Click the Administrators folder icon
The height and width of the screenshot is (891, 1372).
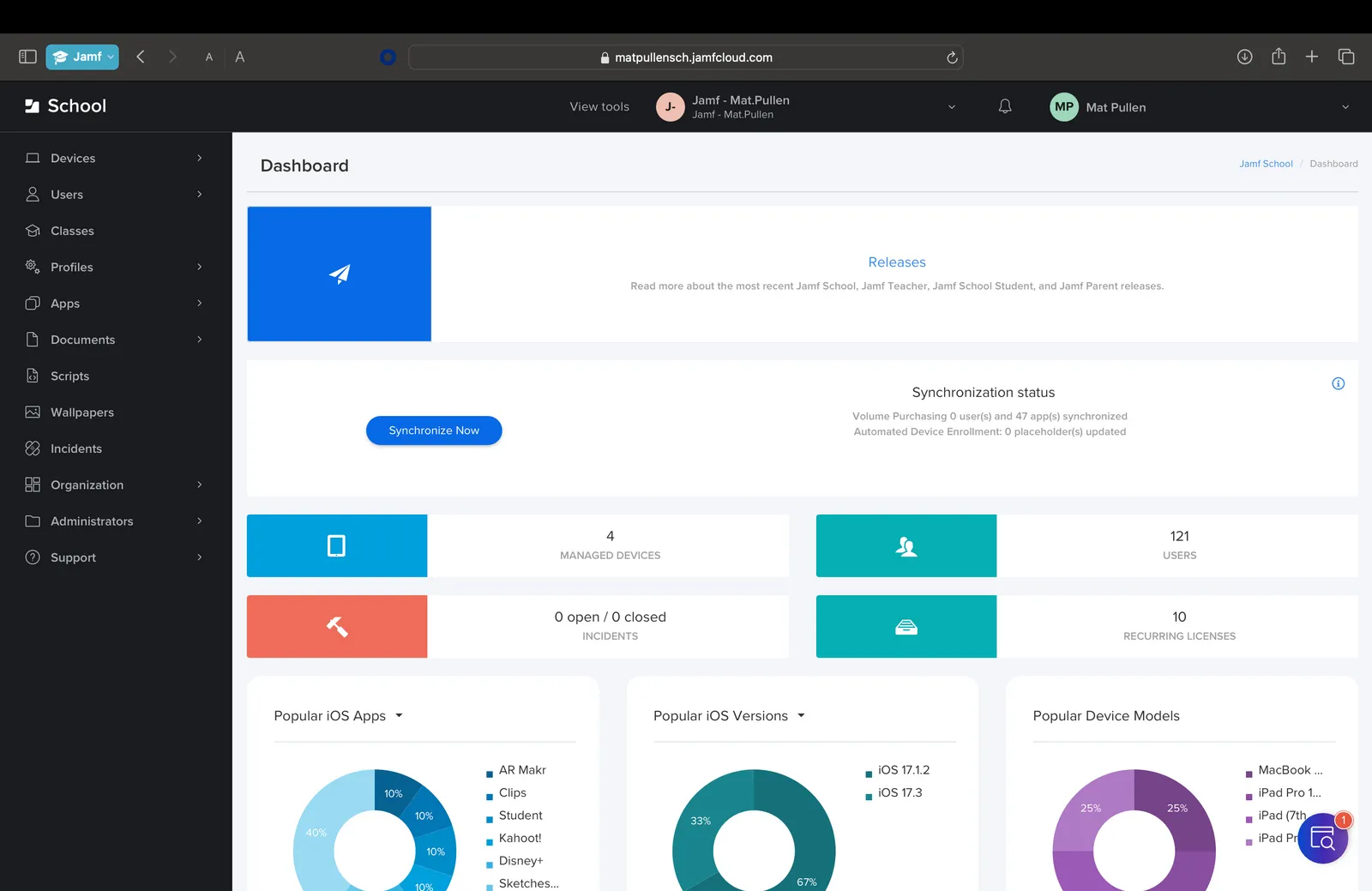point(33,521)
